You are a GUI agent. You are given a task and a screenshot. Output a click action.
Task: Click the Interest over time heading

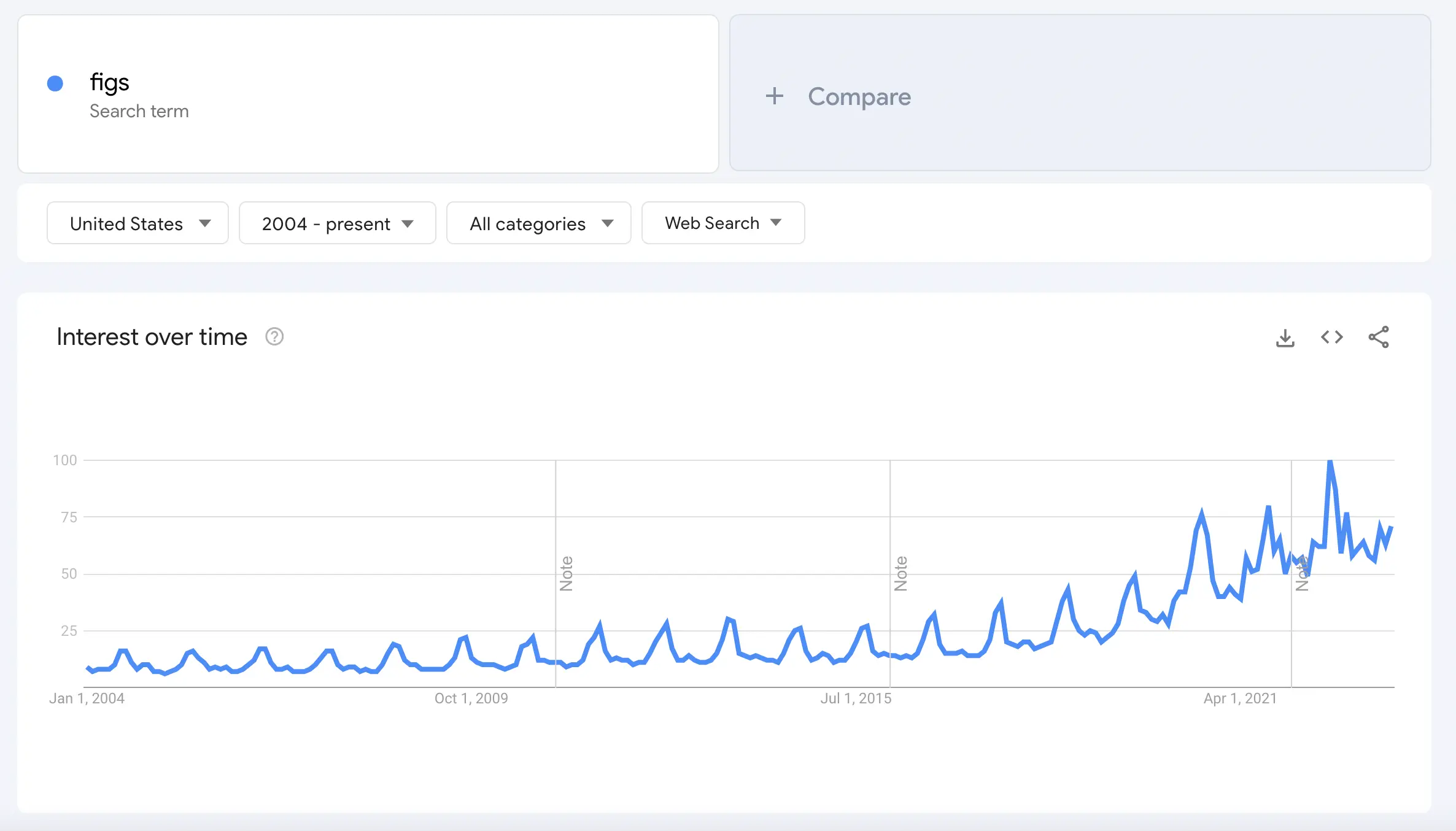click(x=151, y=336)
